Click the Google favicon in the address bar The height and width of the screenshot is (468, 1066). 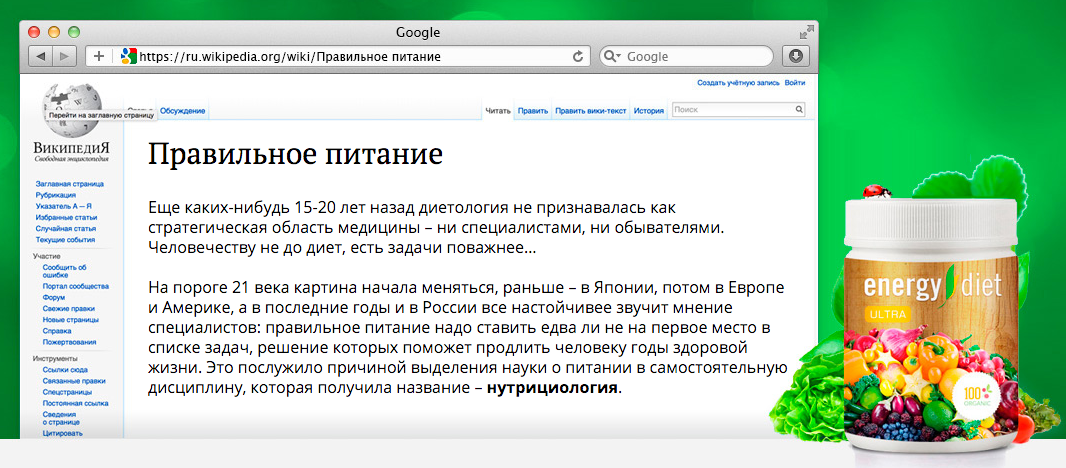[129, 56]
